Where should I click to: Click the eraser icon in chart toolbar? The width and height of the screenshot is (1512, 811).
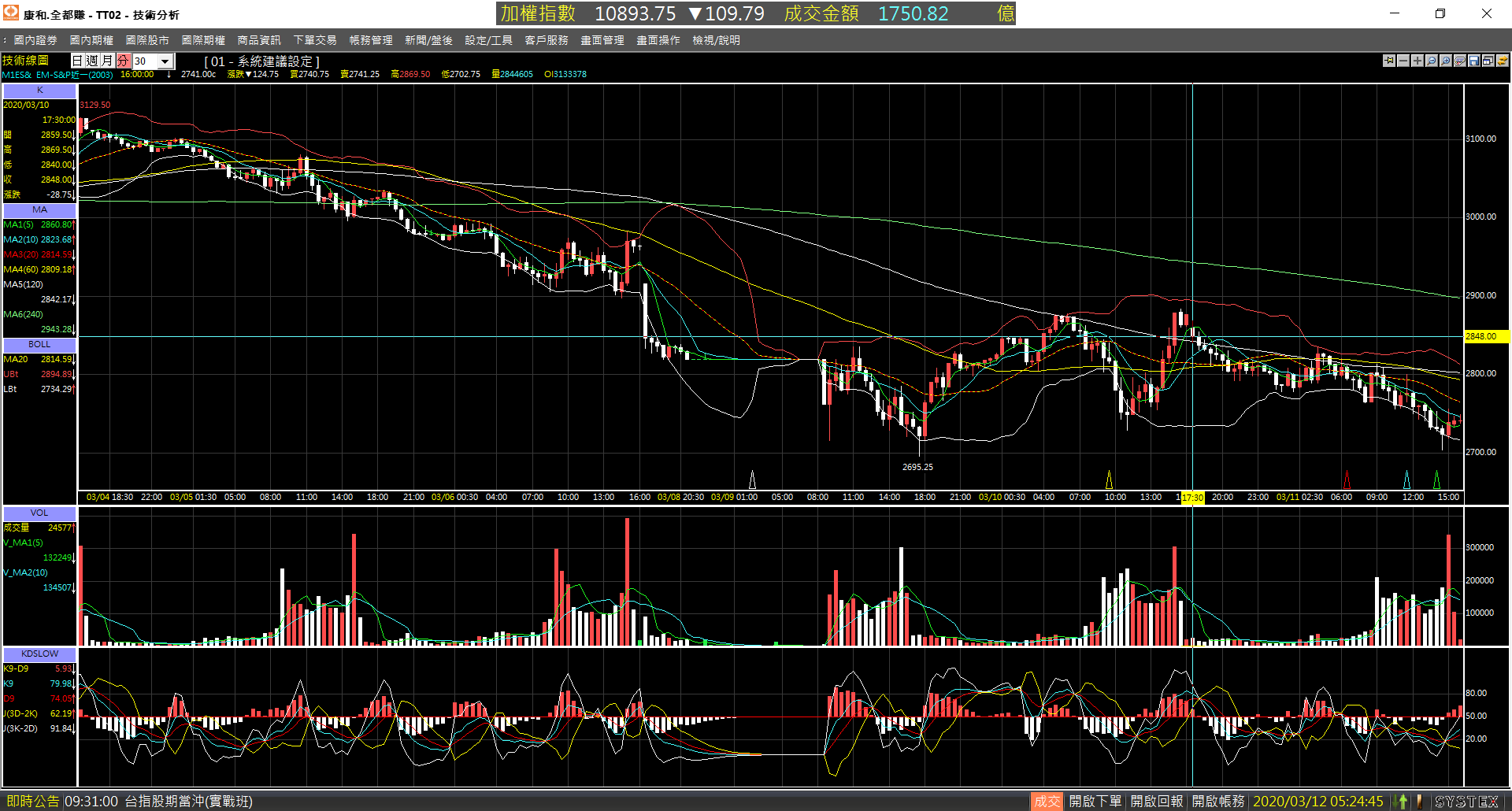tap(1460, 61)
